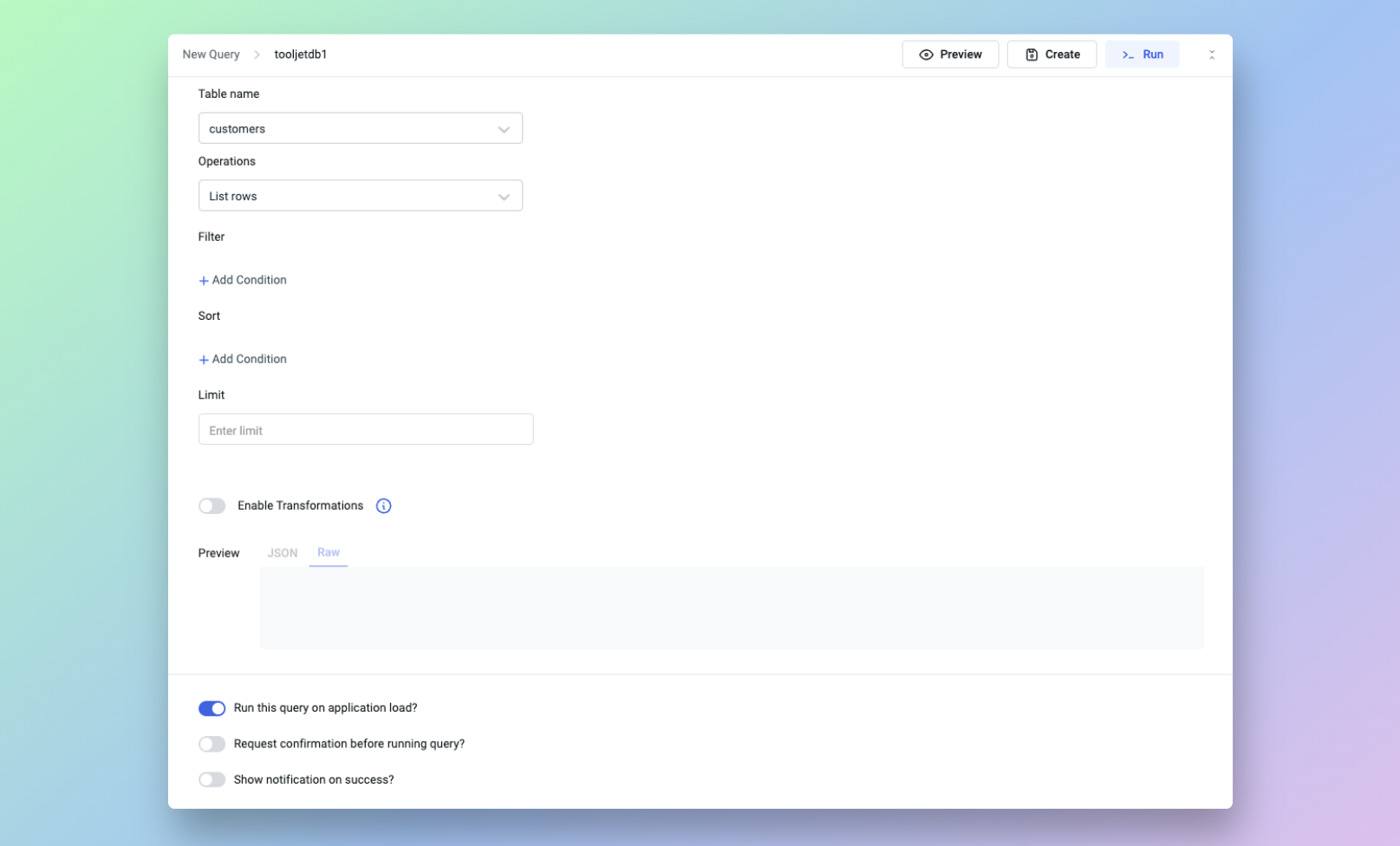
Task: Click the terminal icon on Run button
Action: pos(1128,55)
